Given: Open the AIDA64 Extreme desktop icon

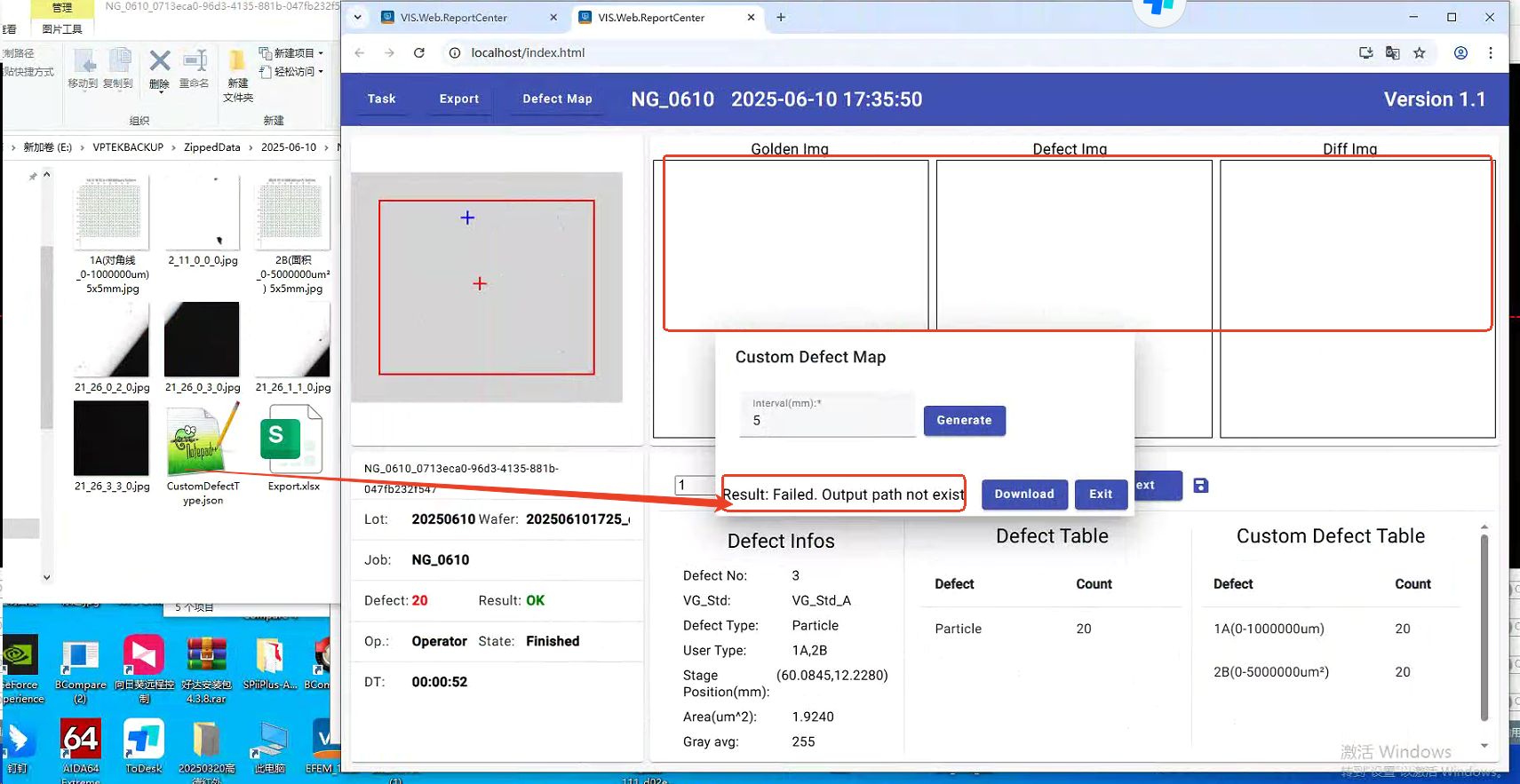Looking at the screenshot, I should pos(81,750).
